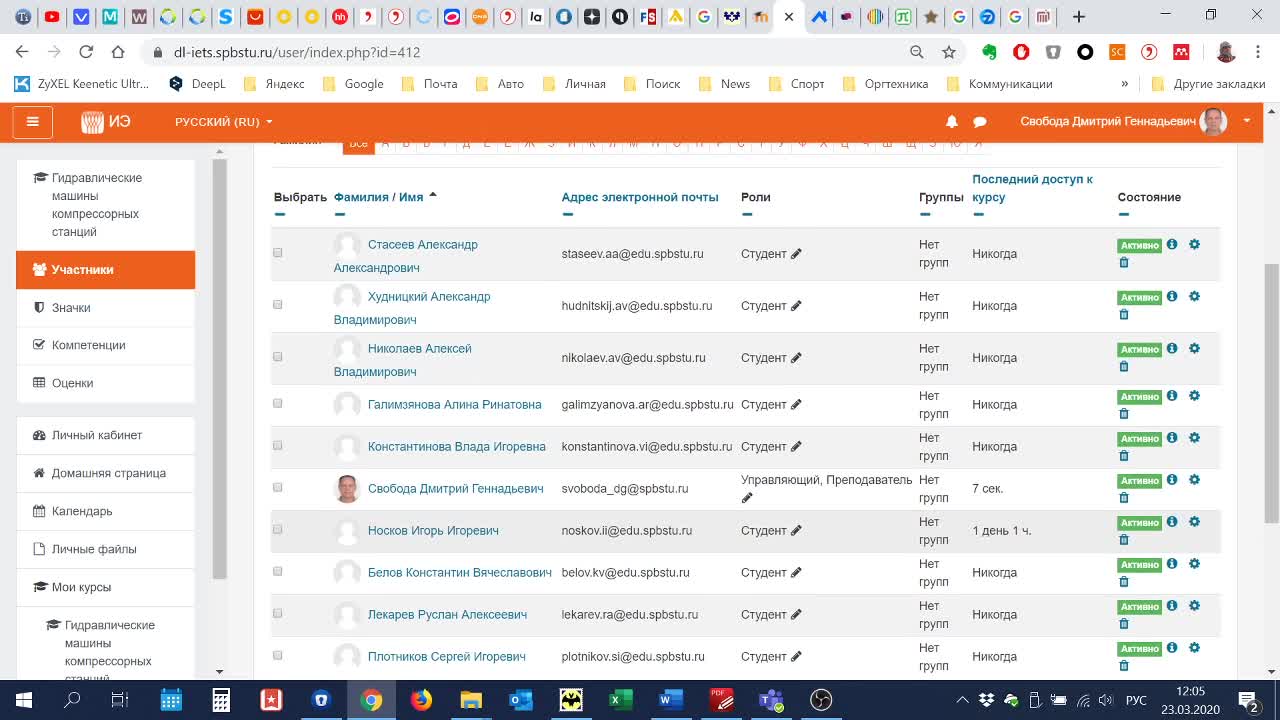
Task: Show hidden system tray icons
Action: click(x=962, y=700)
